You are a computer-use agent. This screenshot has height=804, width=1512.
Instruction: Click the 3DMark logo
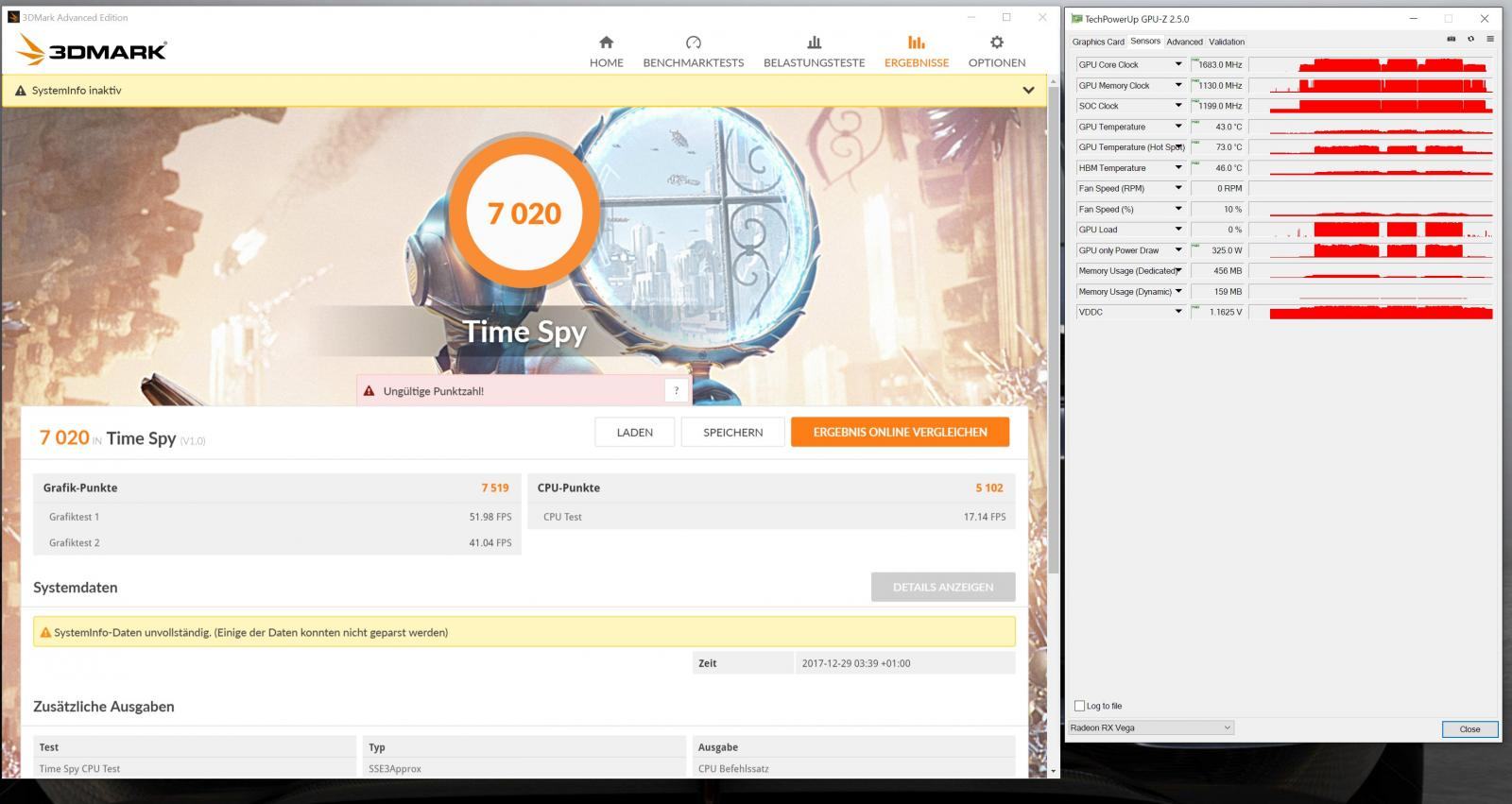[x=92, y=50]
